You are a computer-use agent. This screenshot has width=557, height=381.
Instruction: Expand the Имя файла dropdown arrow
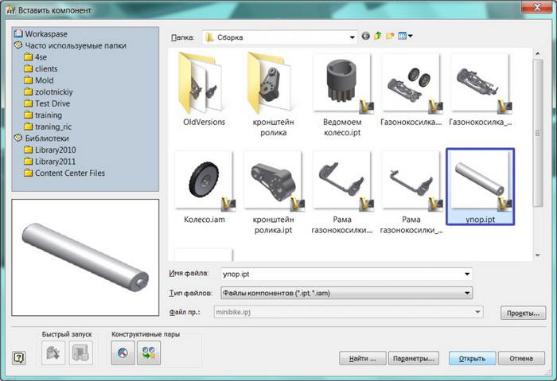click(467, 274)
